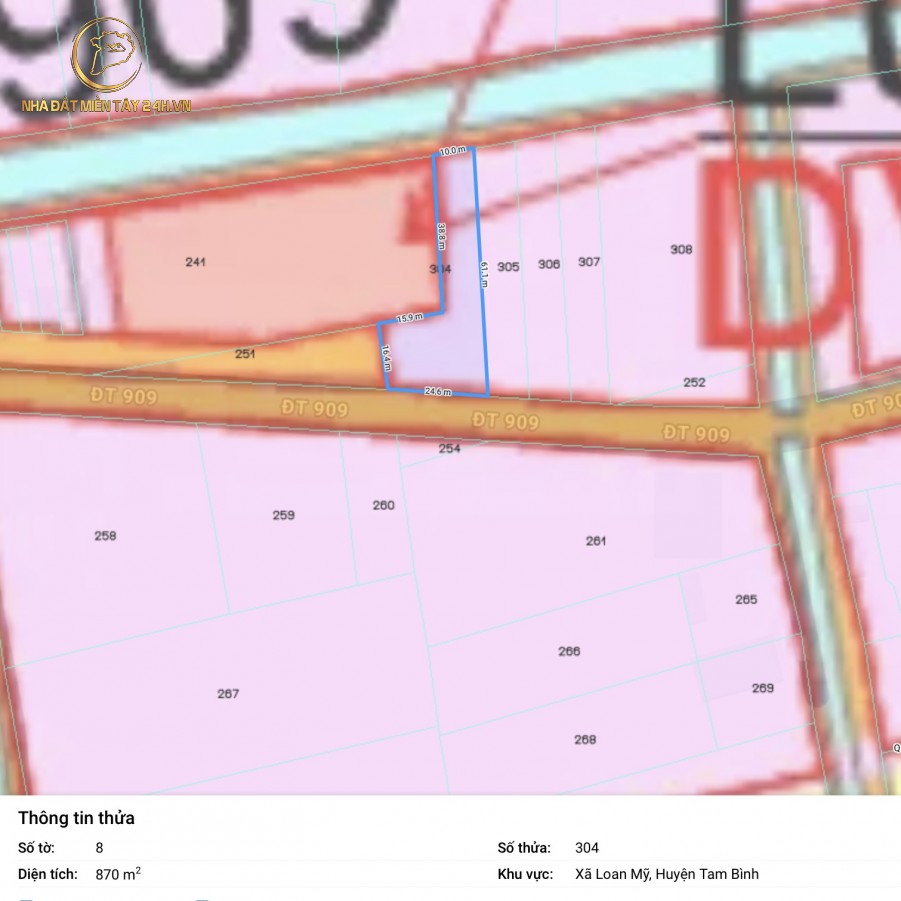This screenshot has width=901, height=901.
Task: Click the 870 m² area value
Action: pyautogui.click(x=118, y=874)
